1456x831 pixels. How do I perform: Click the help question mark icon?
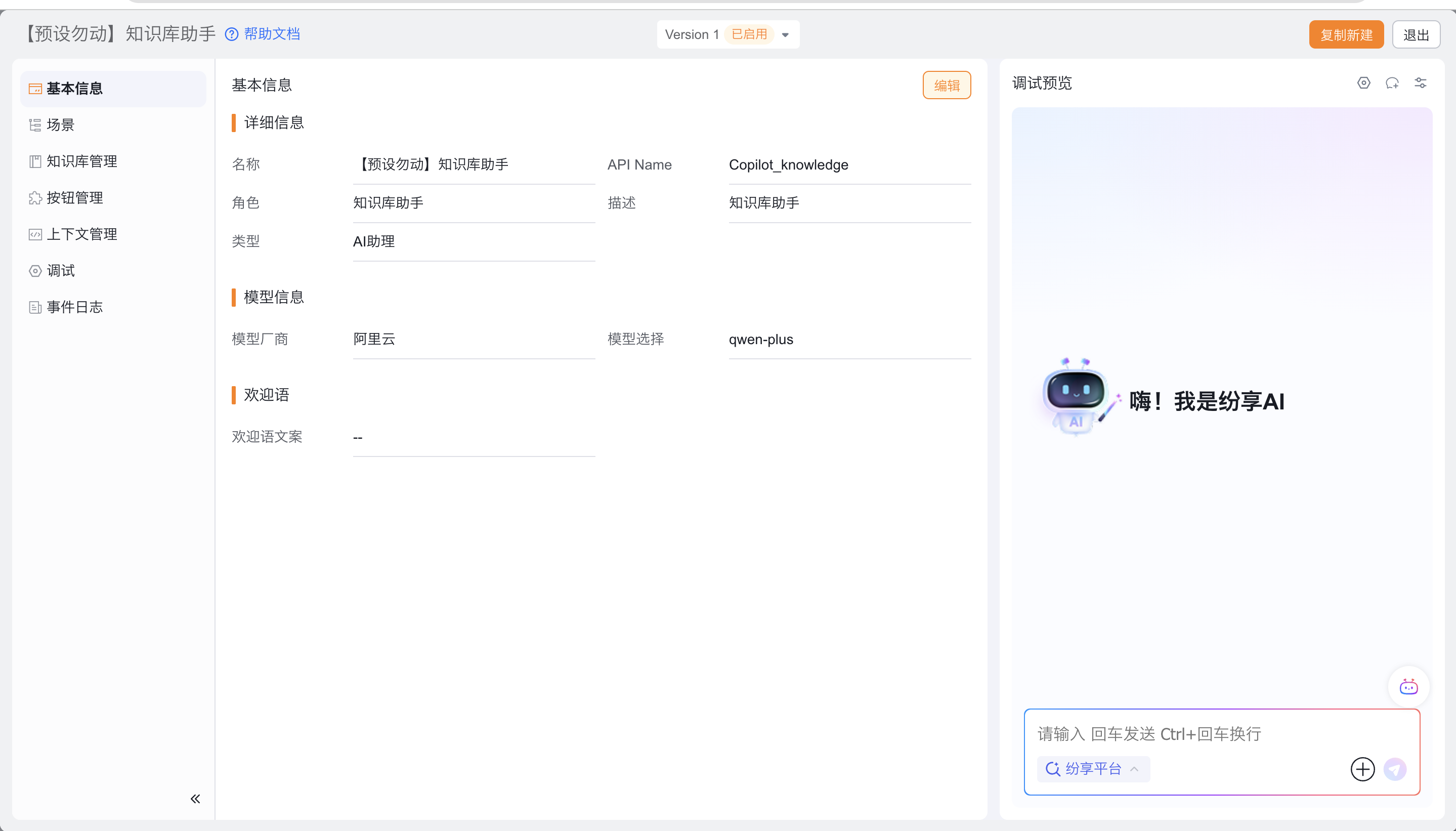tap(232, 34)
